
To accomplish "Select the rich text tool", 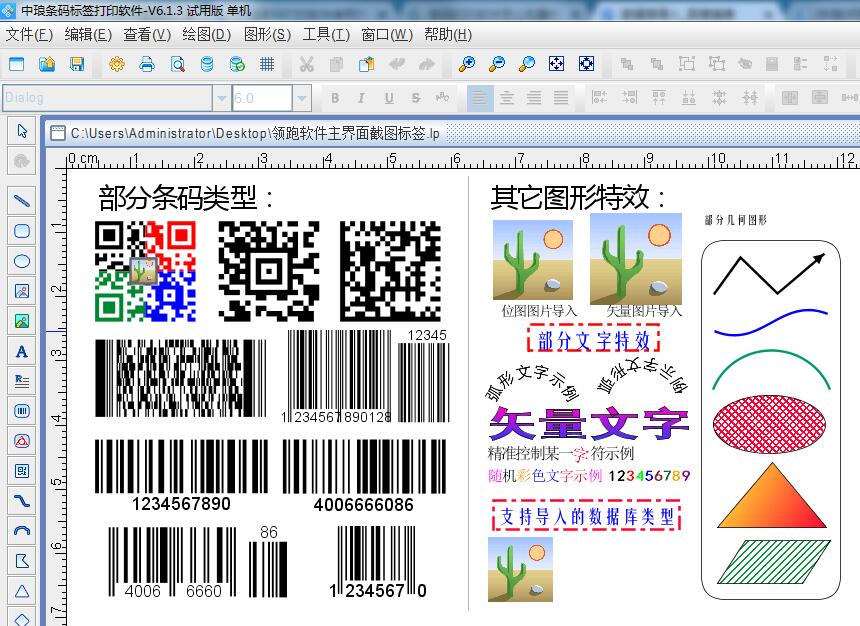I will (22, 381).
